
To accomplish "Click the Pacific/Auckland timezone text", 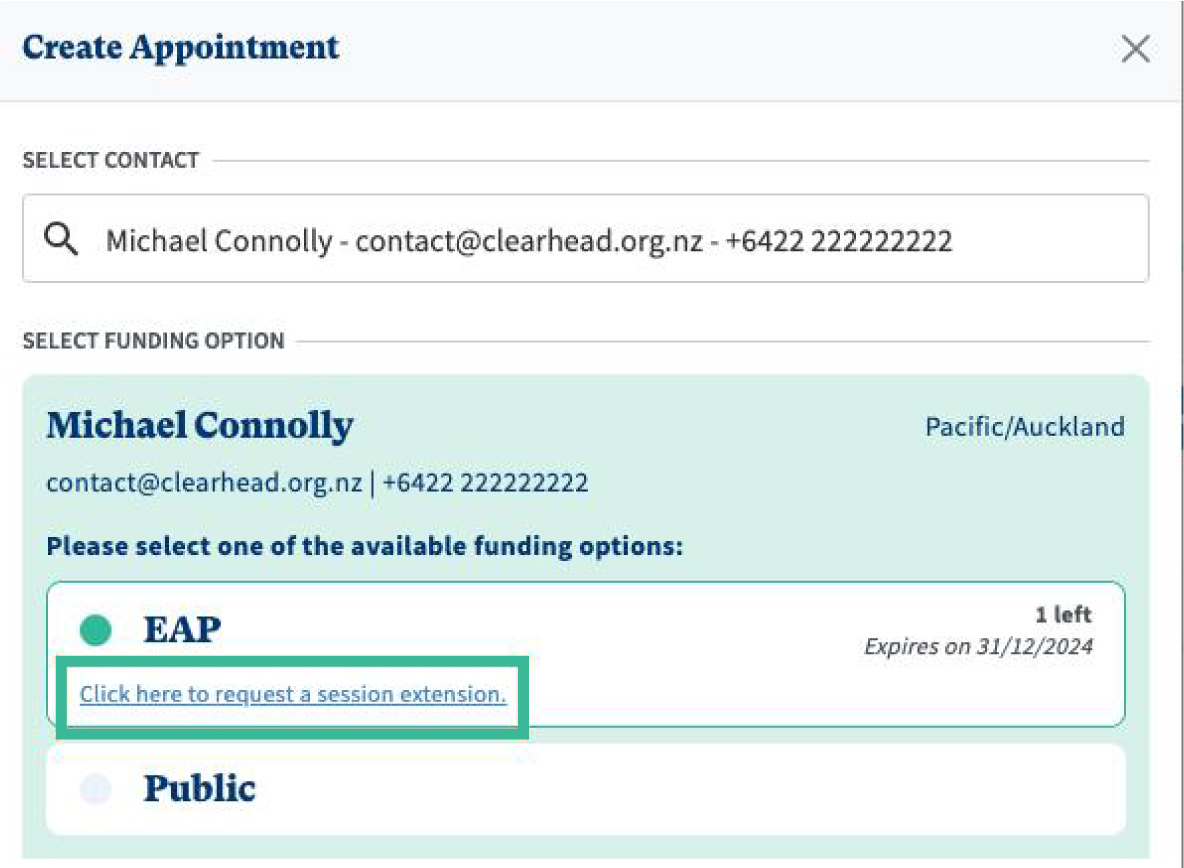I will 1024,427.
